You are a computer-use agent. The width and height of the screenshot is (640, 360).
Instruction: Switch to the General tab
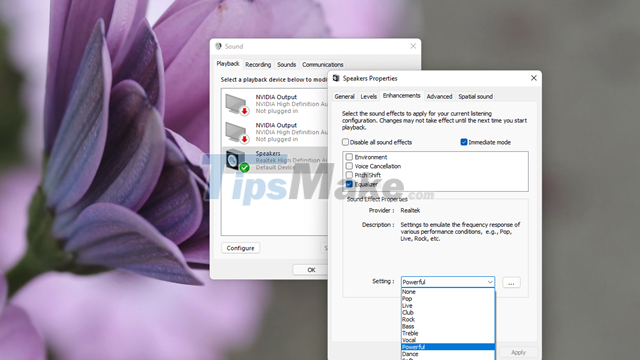pyautogui.click(x=344, y=96)
